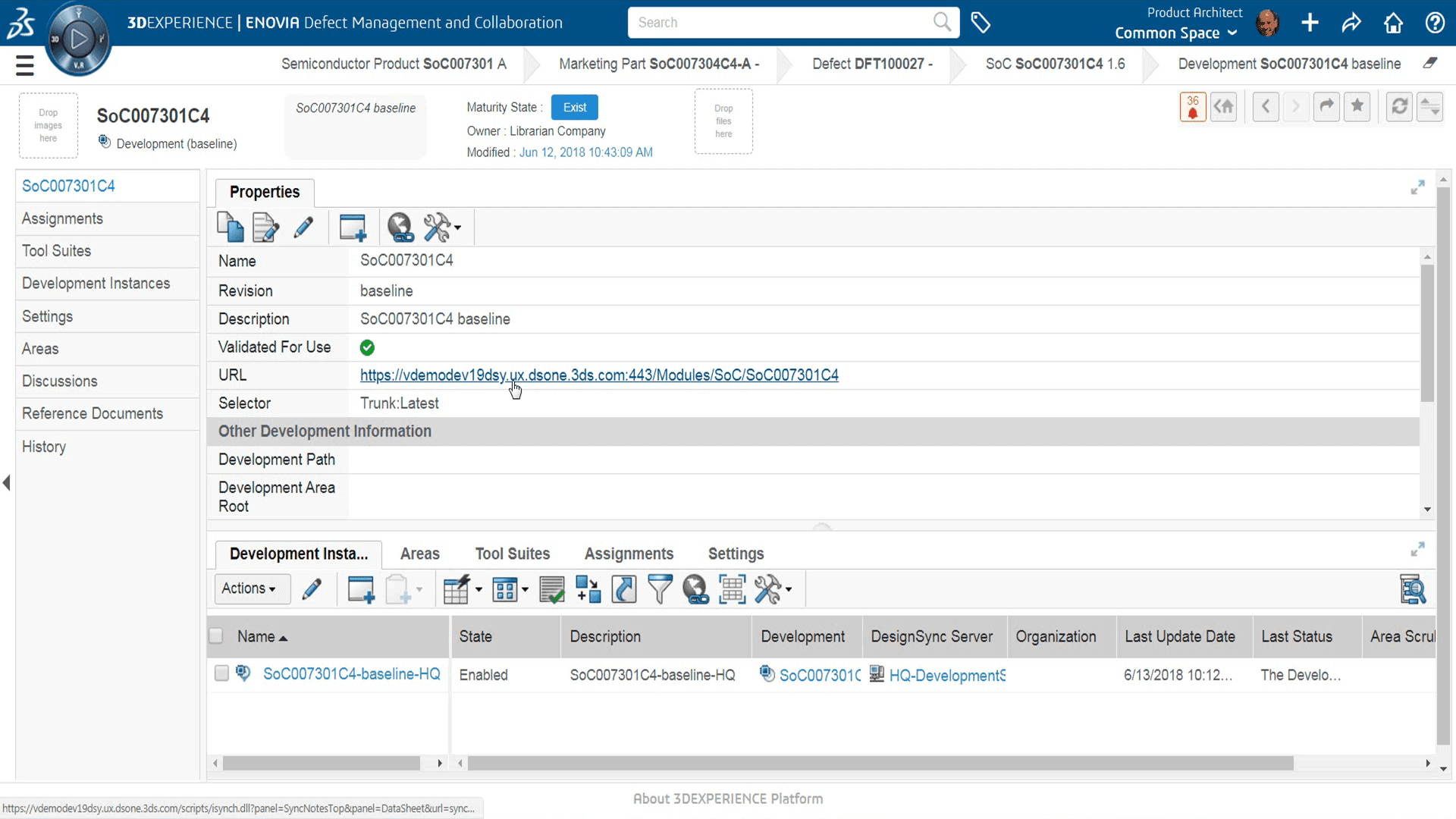The height and width of the screenshot is (819, 1456).
Task: Open Development Instances in left sidebar
Action: [x=108, y=283]
